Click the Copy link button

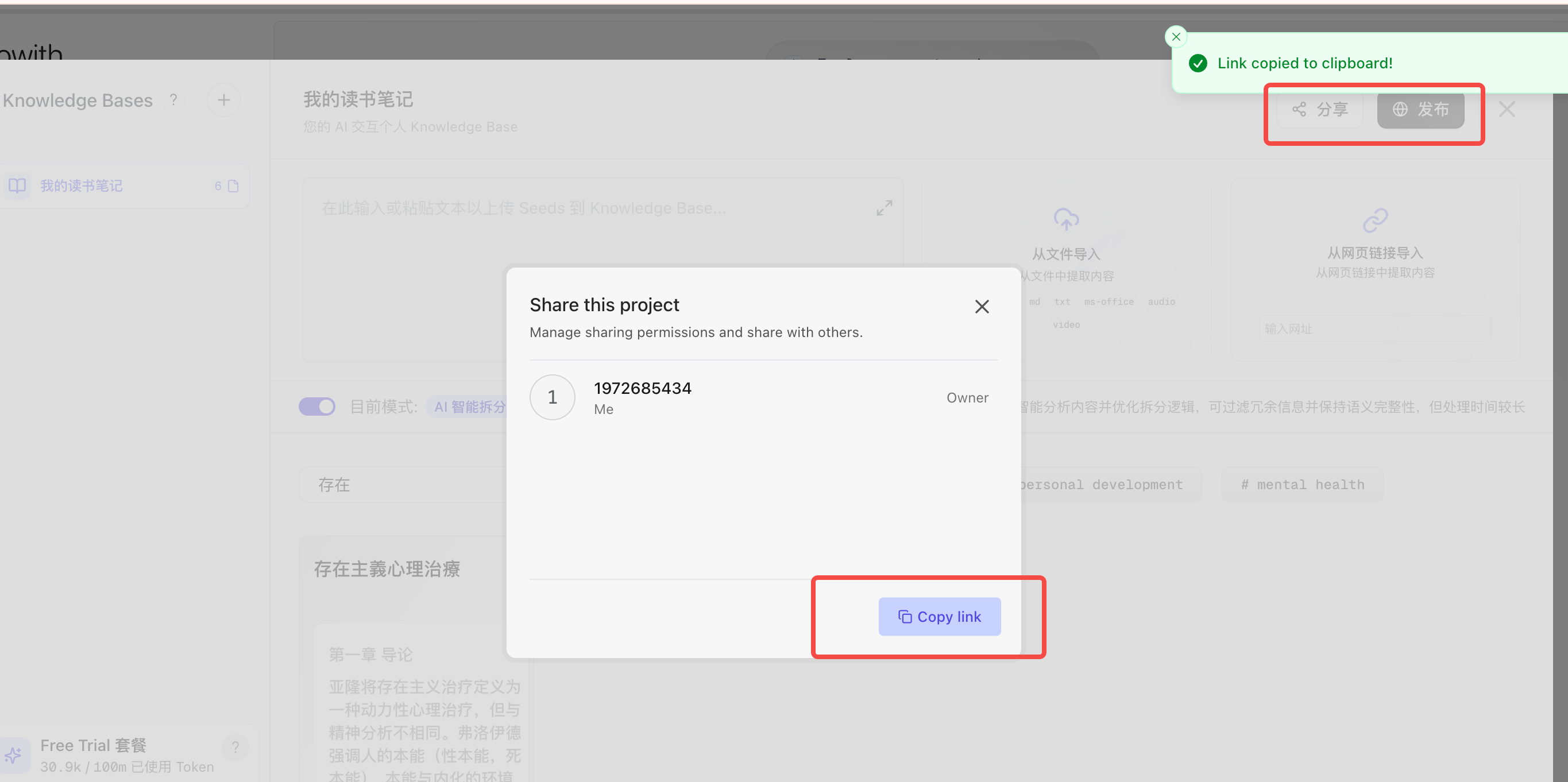coord(939,617)
